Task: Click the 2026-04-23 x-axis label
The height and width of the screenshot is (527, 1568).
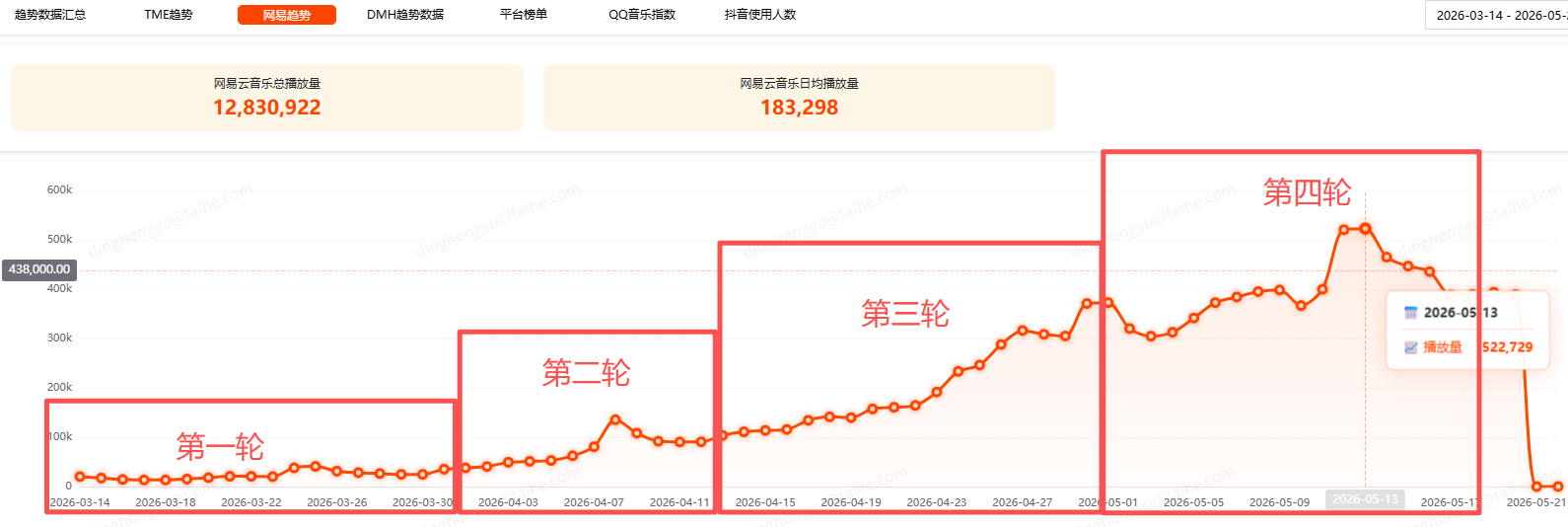Action: click(937, 502)
